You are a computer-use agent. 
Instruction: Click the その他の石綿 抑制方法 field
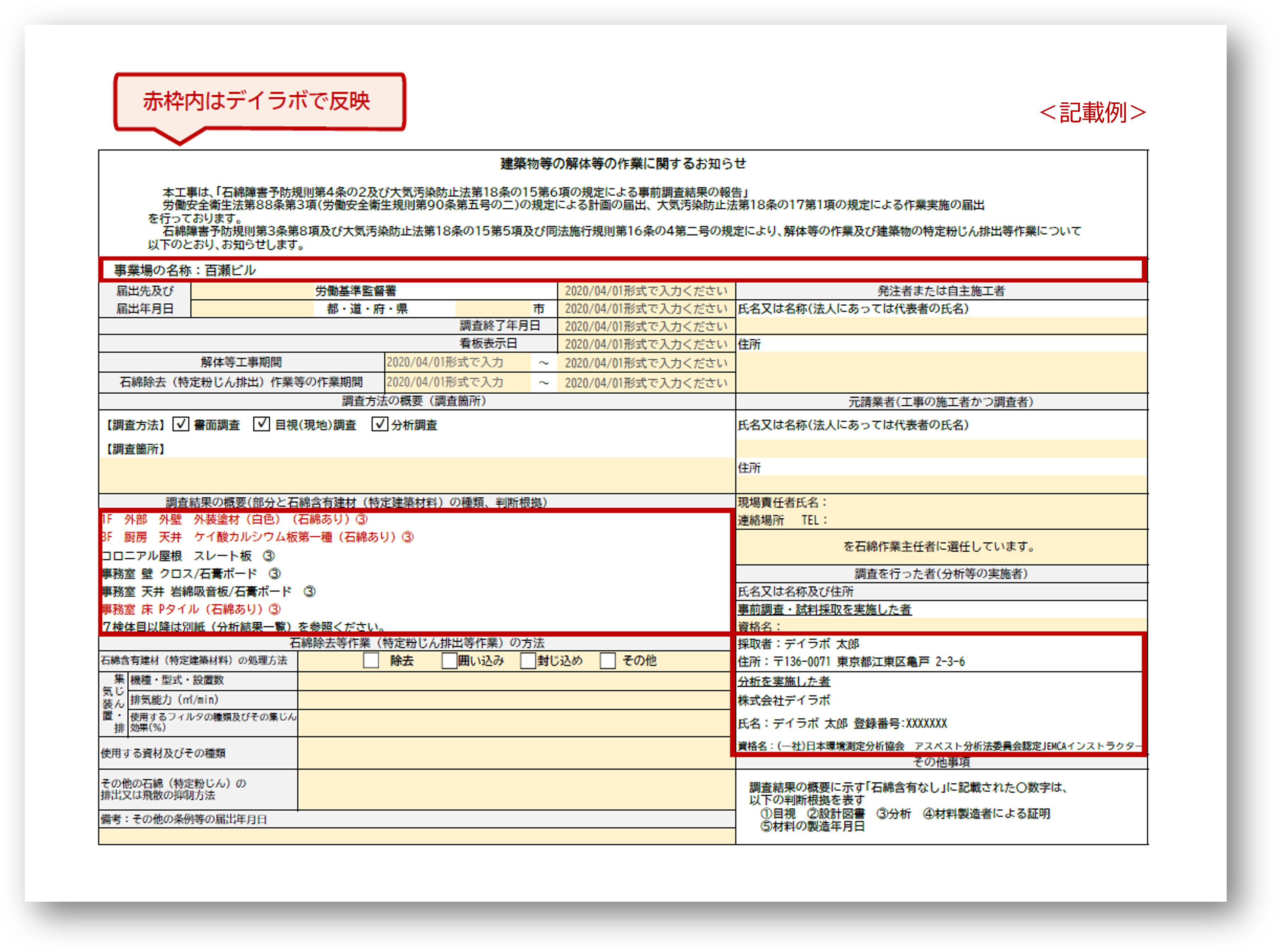516,789
